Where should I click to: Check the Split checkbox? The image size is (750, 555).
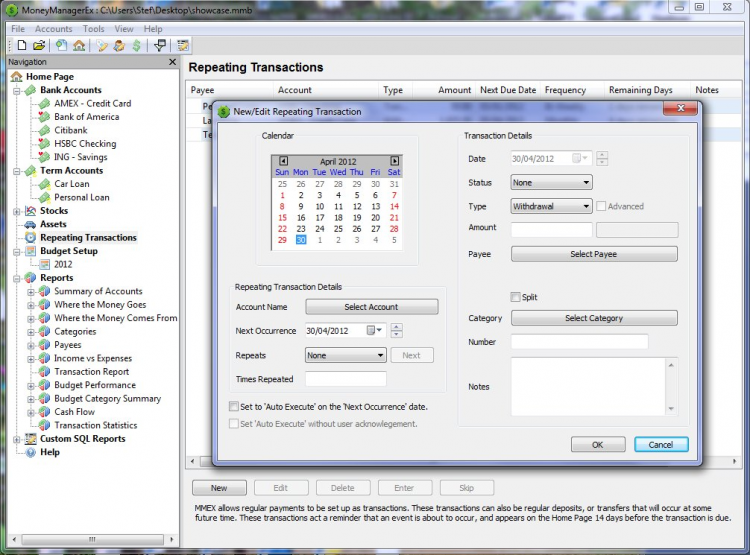tap(516, 297)
